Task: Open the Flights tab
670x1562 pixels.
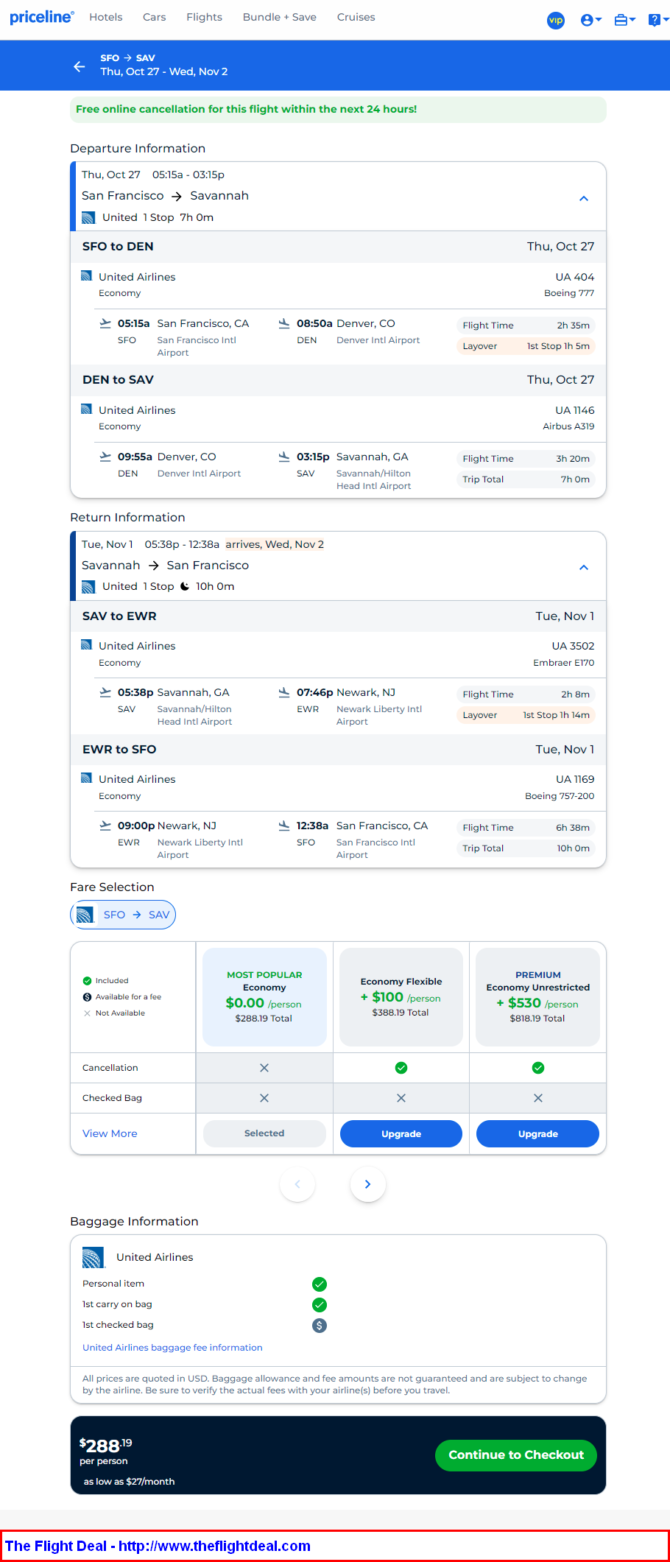Action: 204,17
